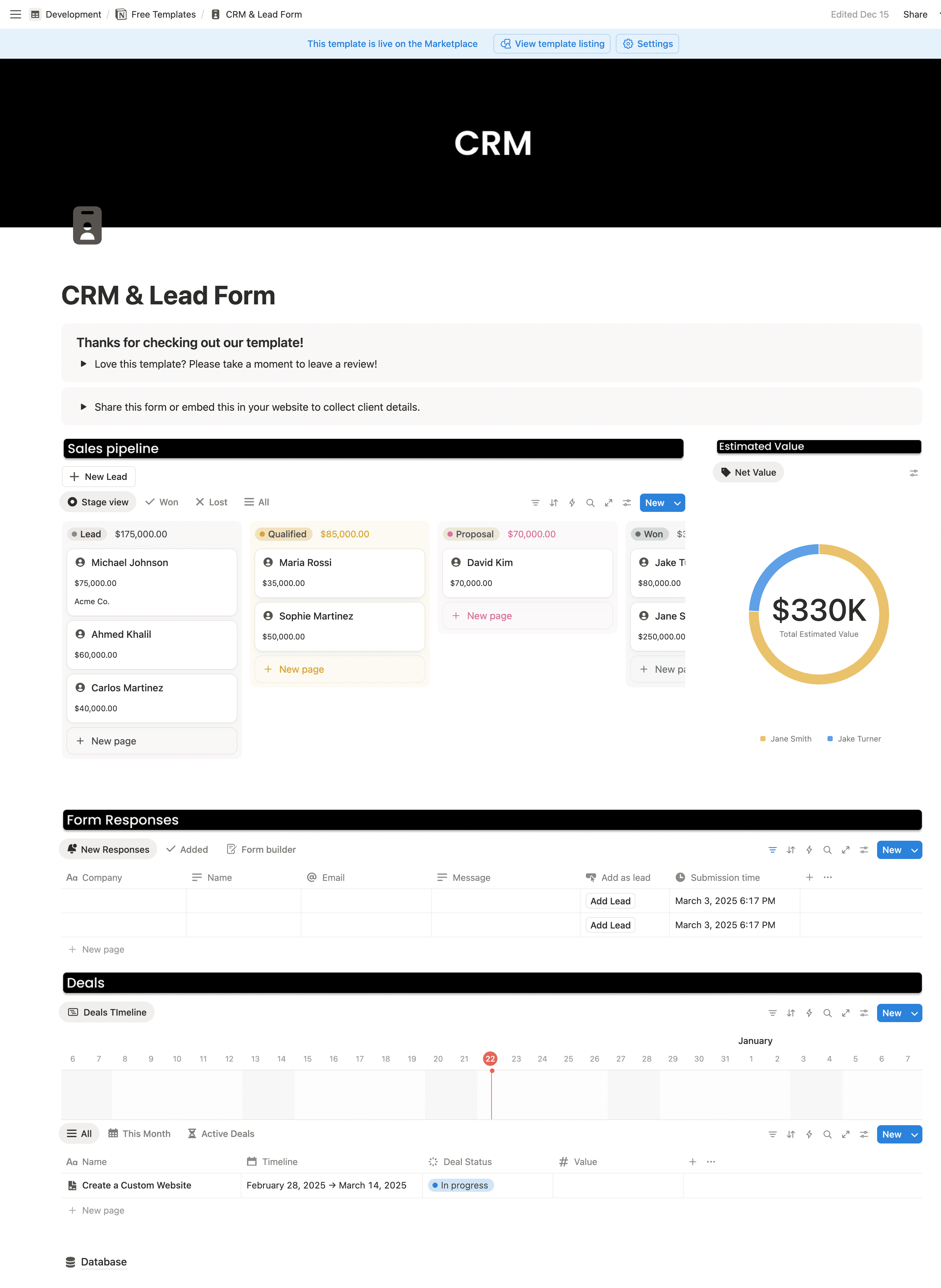Click today's date marker 22 on timeline
Screen dimensions: 941x1288
[490, 1058]
